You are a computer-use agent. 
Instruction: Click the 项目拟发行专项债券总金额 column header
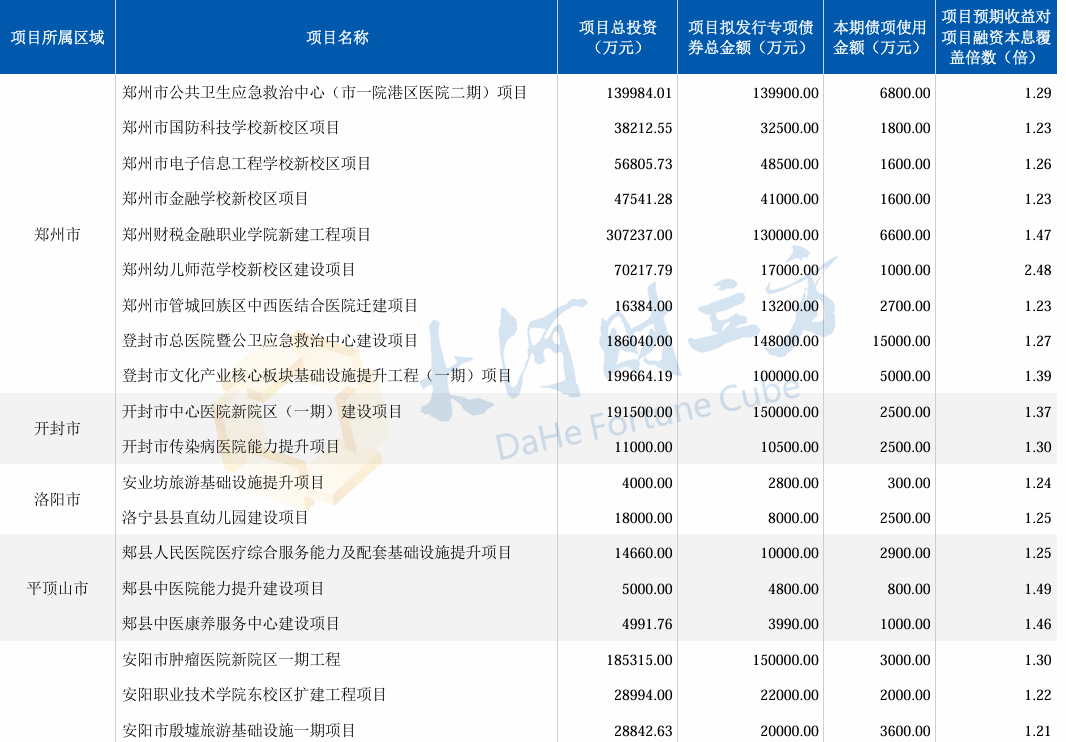(750, 37)
